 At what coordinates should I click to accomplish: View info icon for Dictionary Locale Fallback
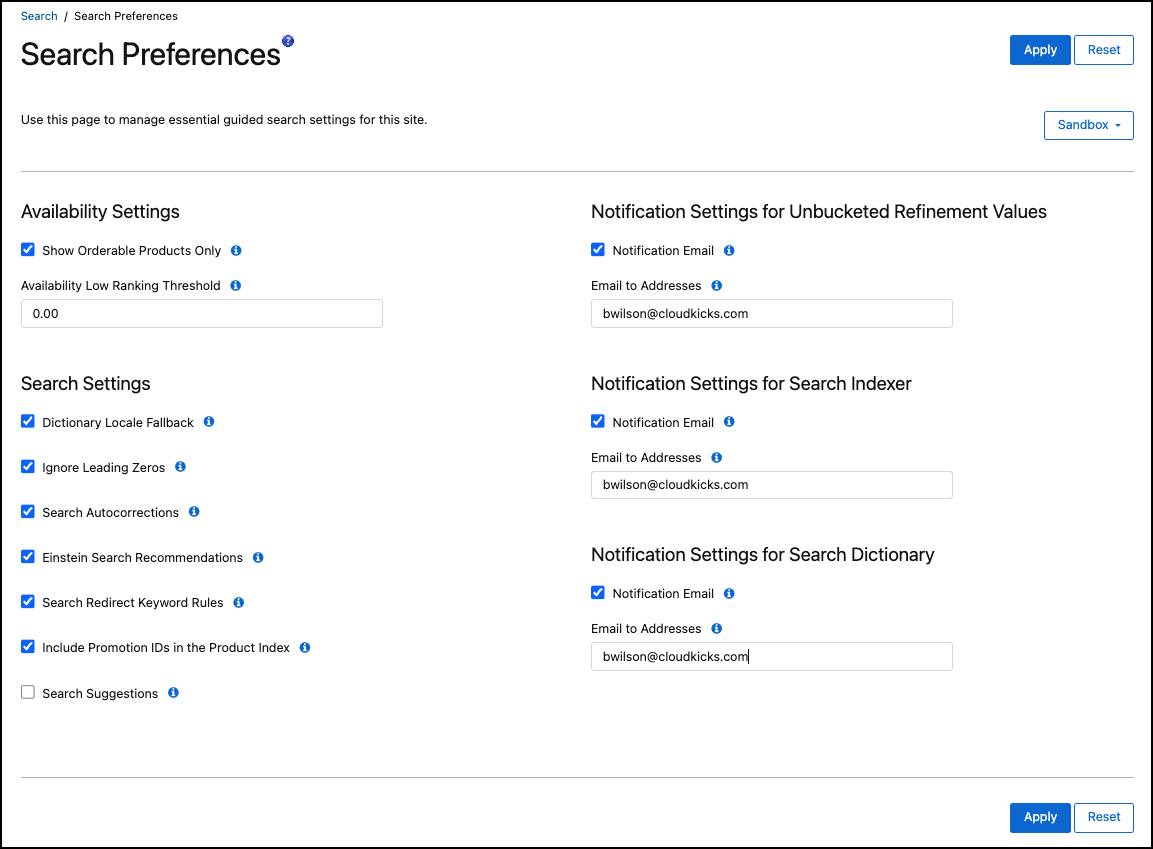tap(209, 422)
